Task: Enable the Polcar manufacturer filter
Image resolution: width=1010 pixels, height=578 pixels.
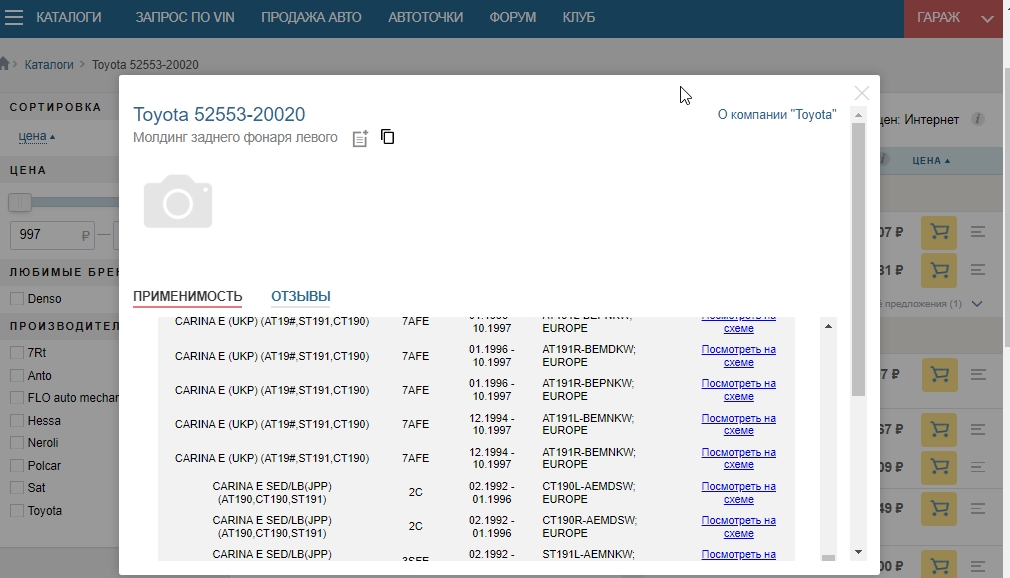Action: coord(17,466)
